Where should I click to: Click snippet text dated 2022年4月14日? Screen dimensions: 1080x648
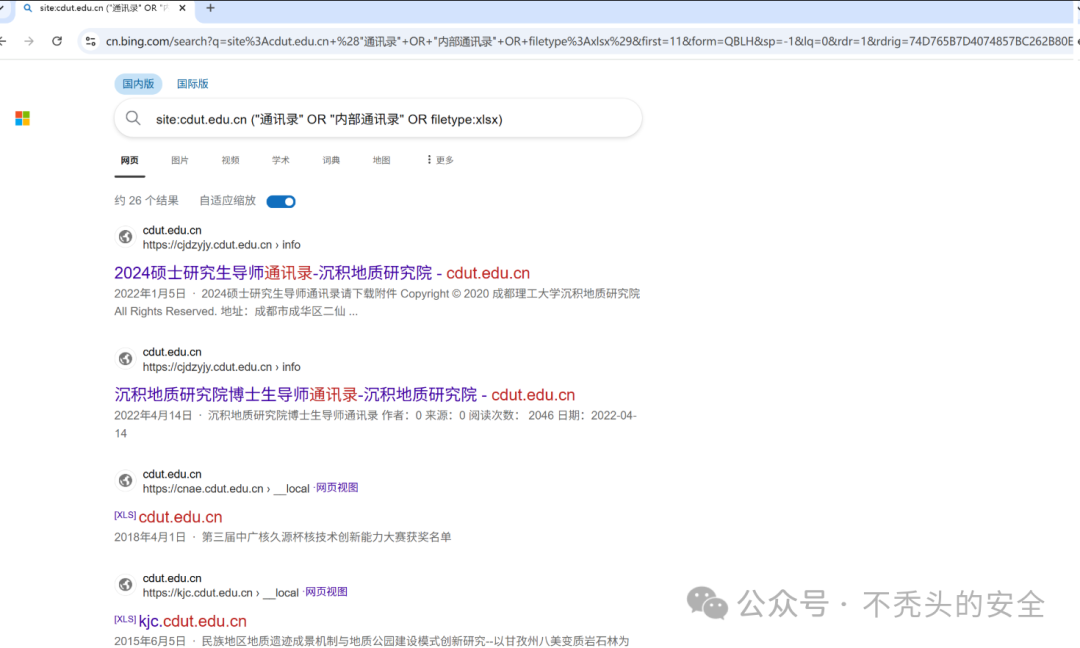(x=375, y=424)
